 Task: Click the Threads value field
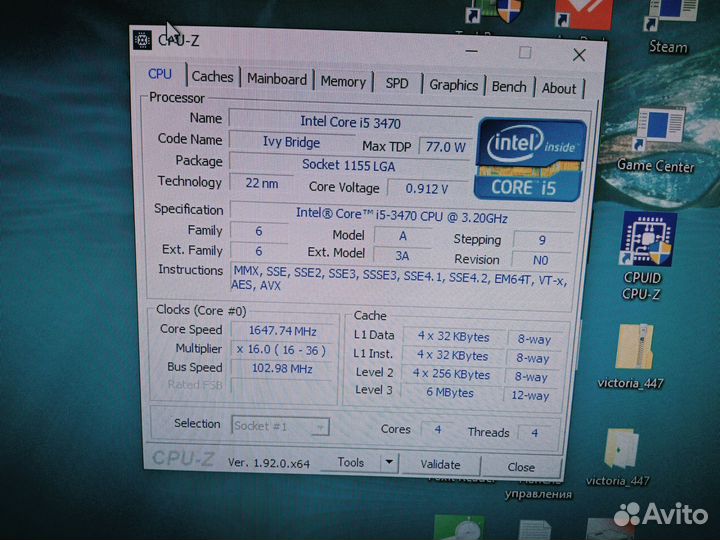[x=535, y=433]
